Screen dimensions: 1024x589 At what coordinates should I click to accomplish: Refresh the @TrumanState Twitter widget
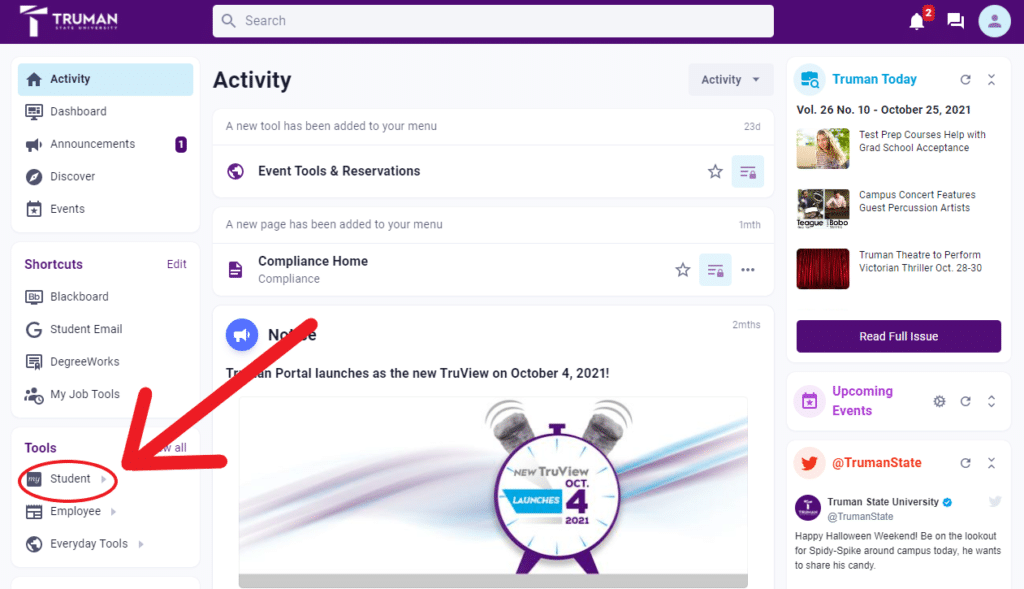coord(965,463)
